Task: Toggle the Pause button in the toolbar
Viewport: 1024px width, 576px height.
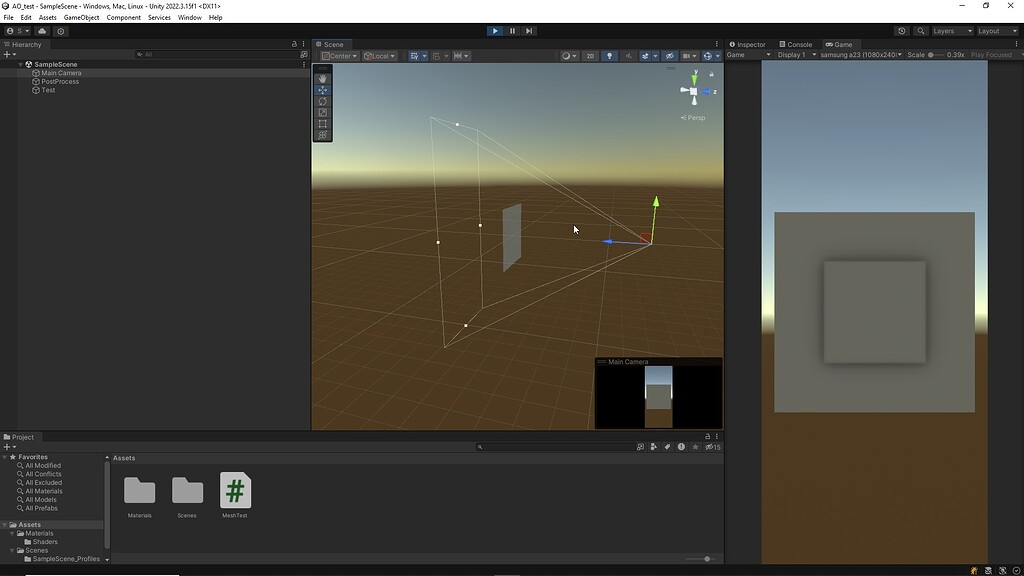Action: pos(512,31)
